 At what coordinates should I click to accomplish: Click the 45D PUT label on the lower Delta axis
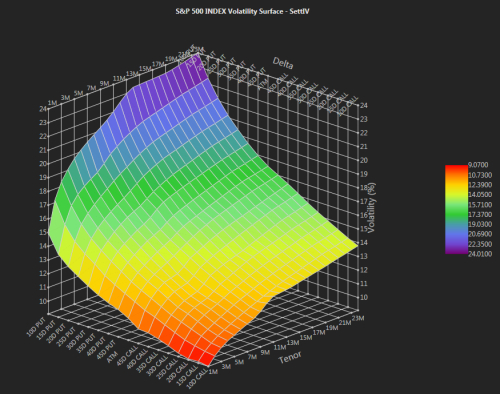106,351
